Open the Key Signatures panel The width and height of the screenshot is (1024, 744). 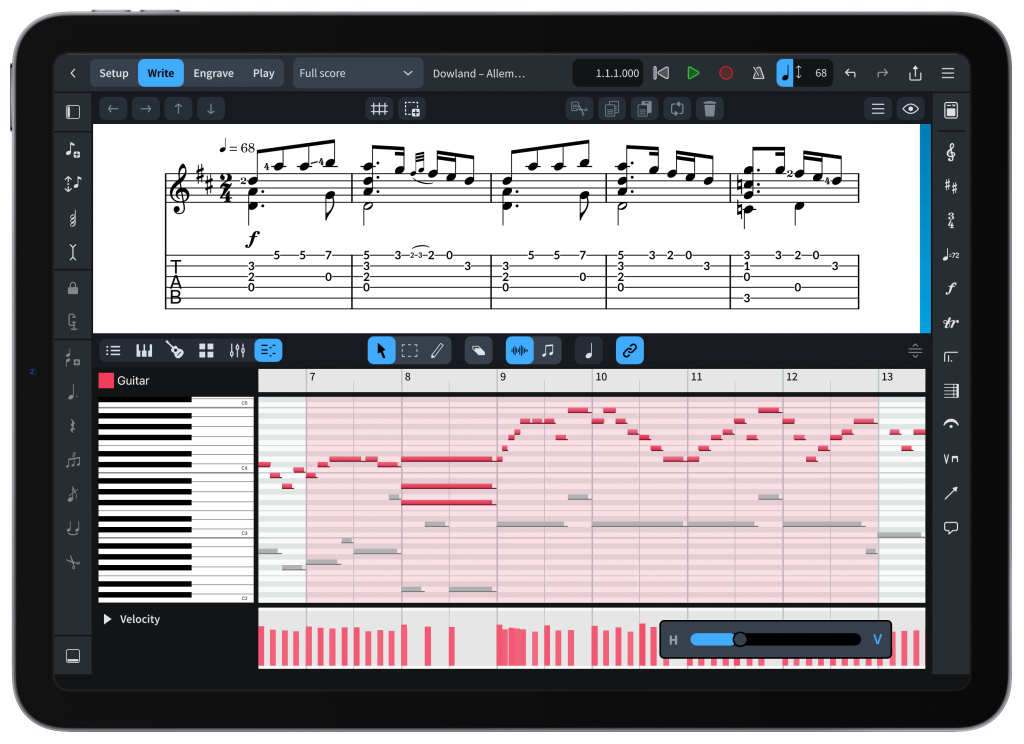[950, 186]
